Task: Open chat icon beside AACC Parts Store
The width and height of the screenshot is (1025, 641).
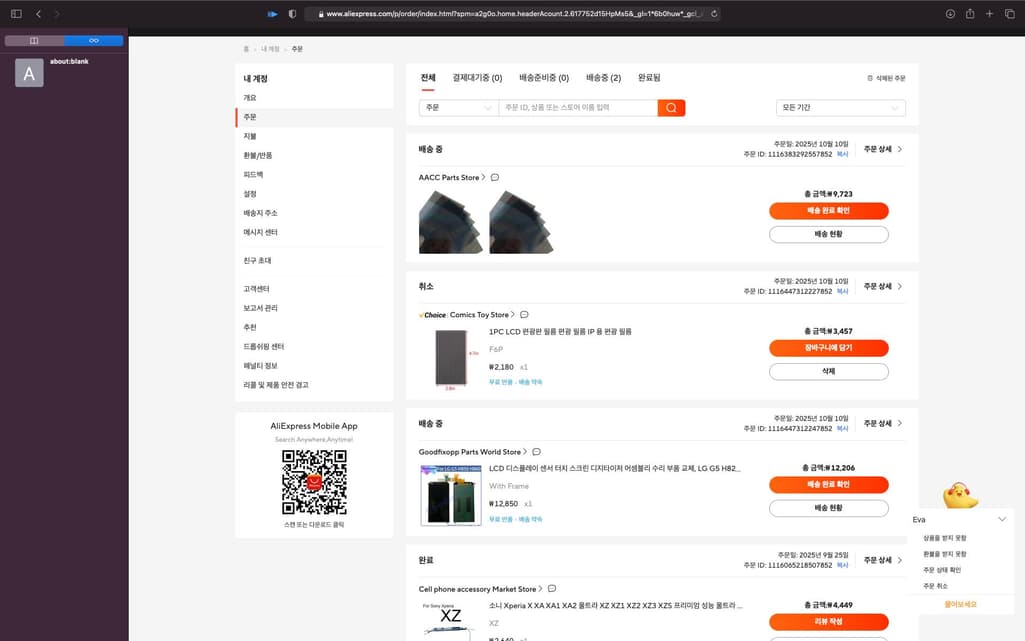Action: 495,178
